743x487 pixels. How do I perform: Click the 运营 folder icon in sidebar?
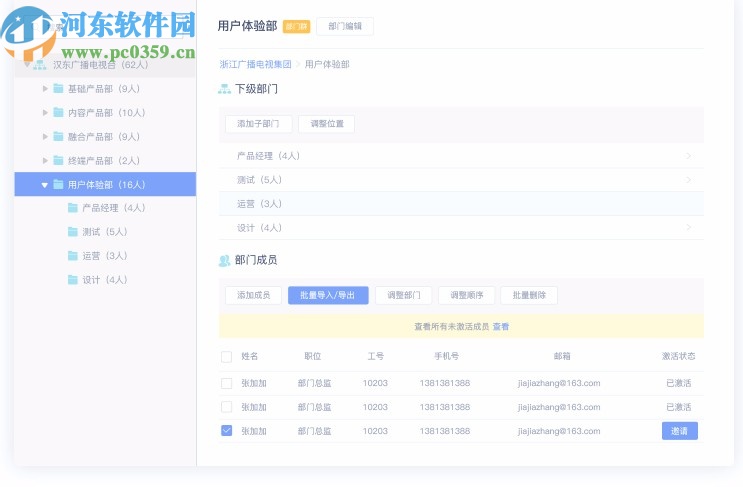[x=72, y=256]
